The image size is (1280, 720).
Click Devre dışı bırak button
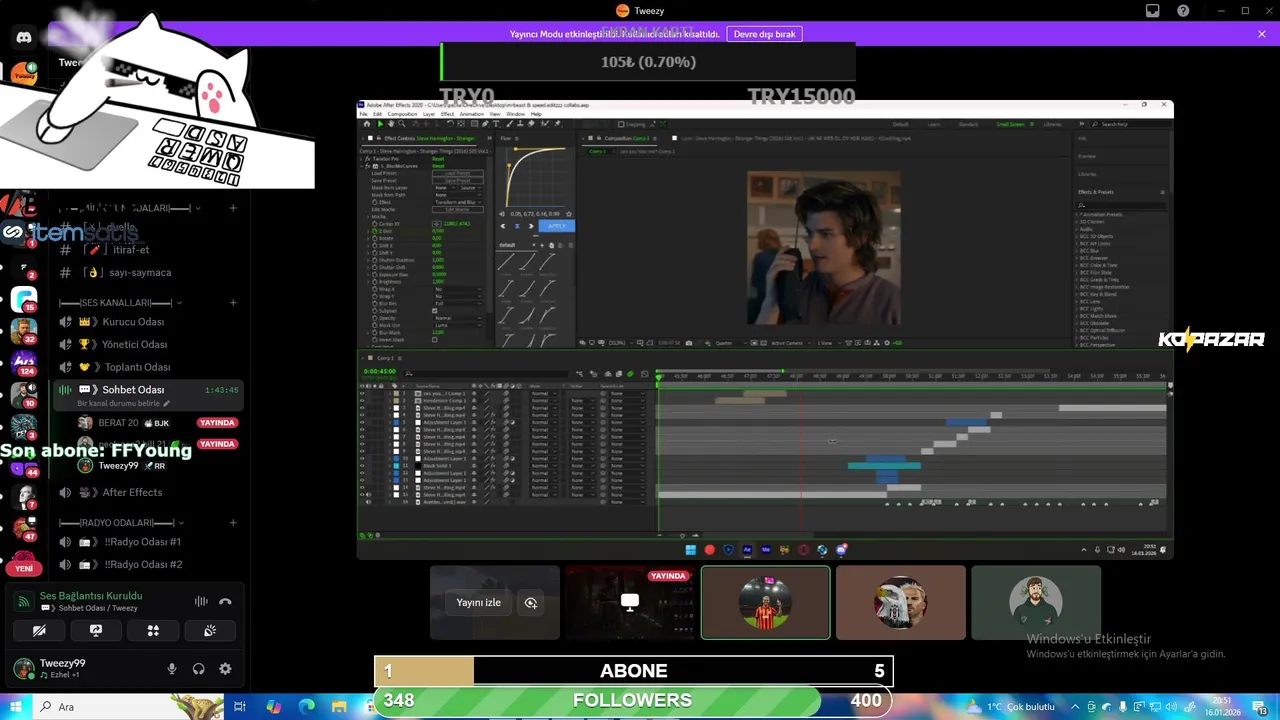[x=765, y=34]
